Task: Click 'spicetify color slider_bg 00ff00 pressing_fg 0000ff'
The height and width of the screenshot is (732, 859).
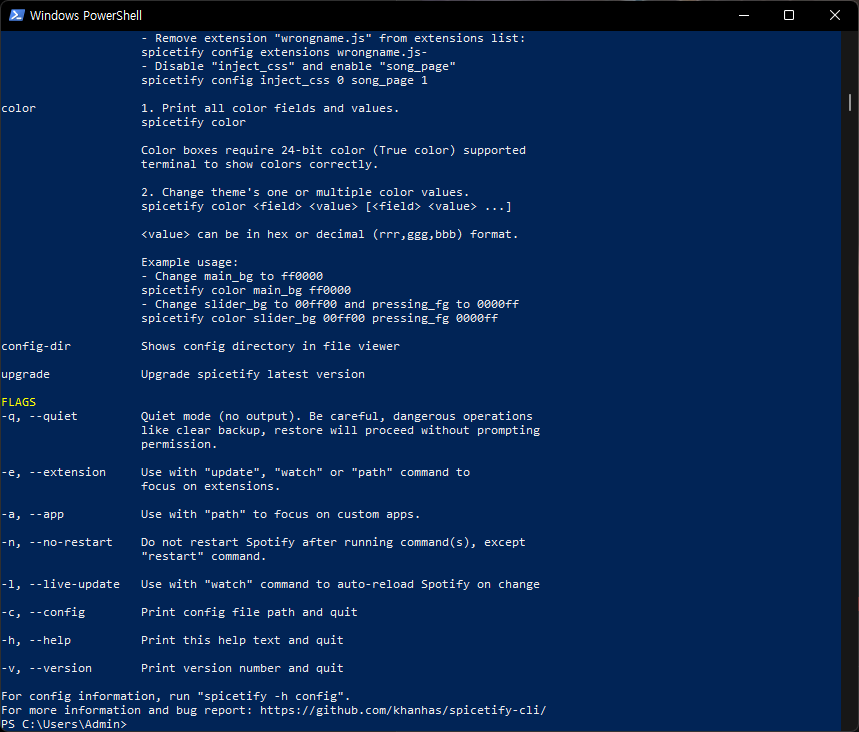Action: point(319,318)
